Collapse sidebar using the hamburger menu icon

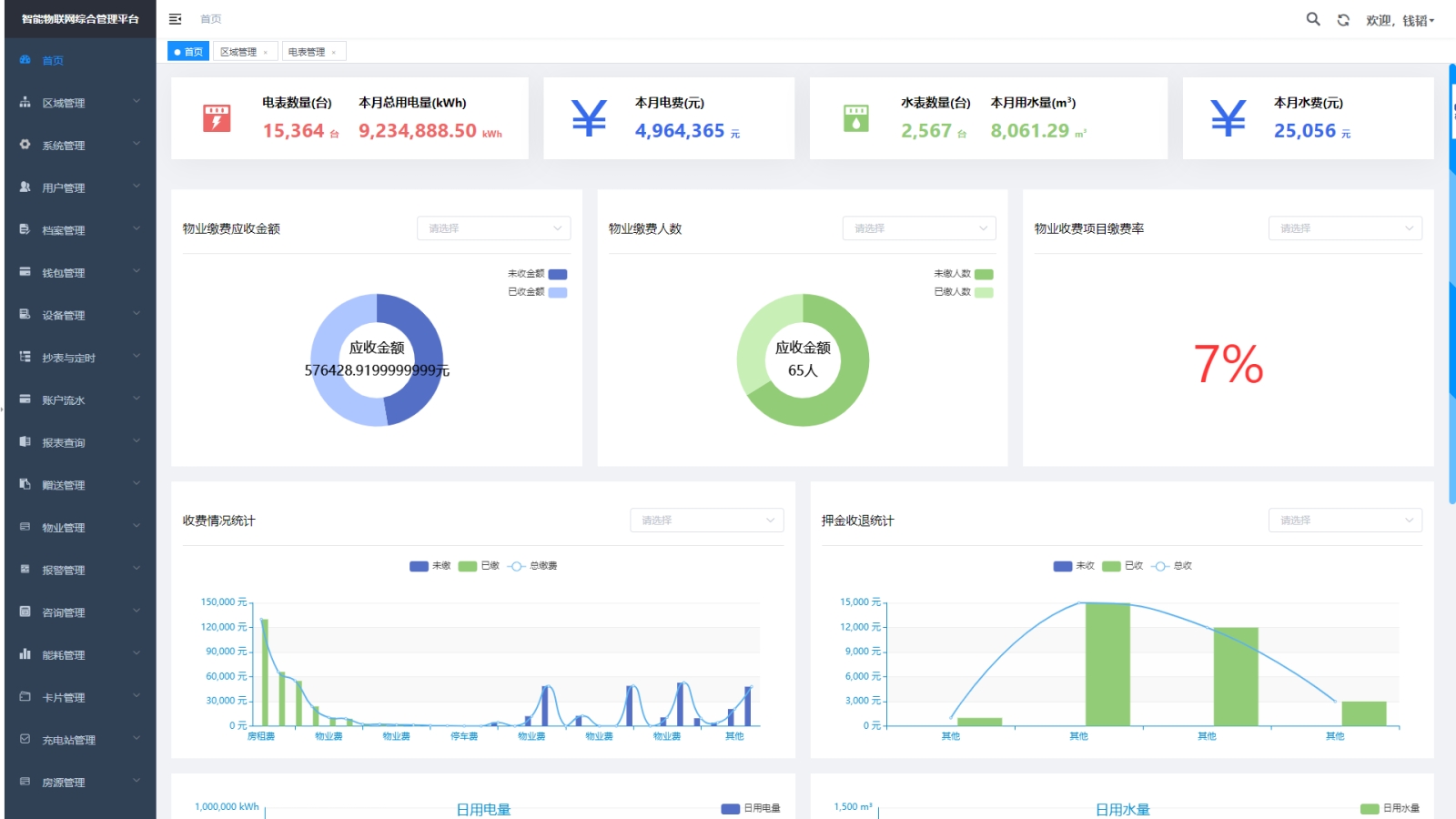tap(176, 19)
